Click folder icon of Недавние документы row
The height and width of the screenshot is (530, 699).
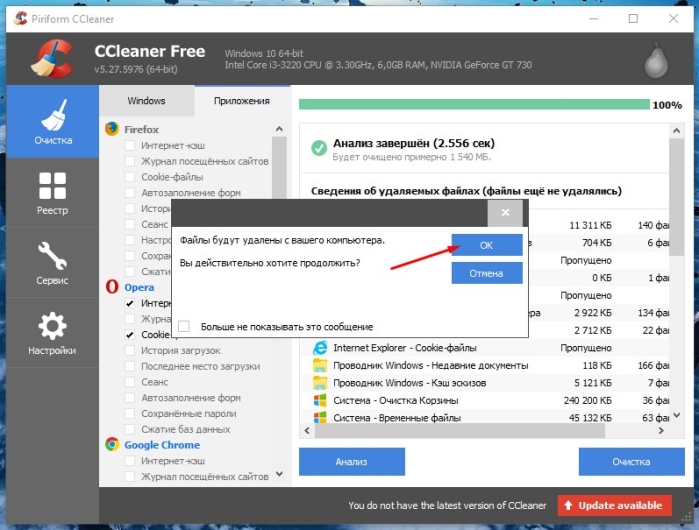320,365
